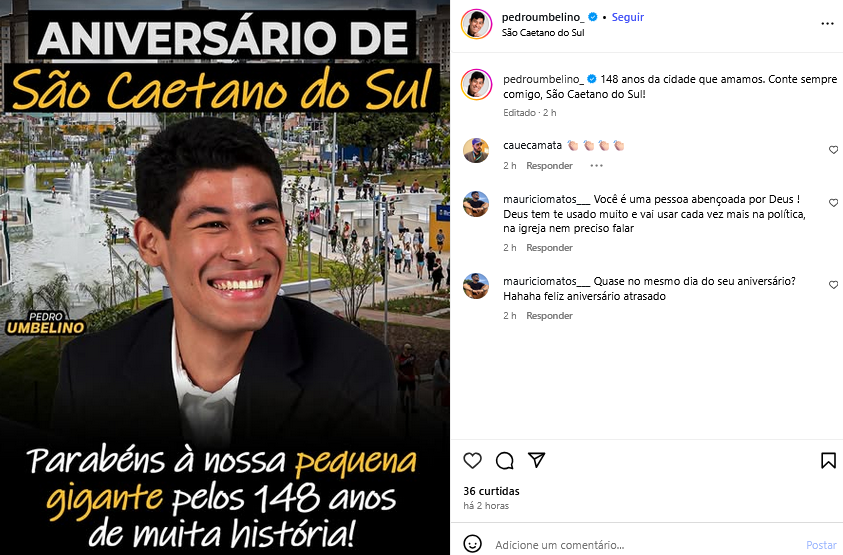Open the emoji picker smiley icon
The height and width of the screenshot is (555, 843).
pos(472,544)
